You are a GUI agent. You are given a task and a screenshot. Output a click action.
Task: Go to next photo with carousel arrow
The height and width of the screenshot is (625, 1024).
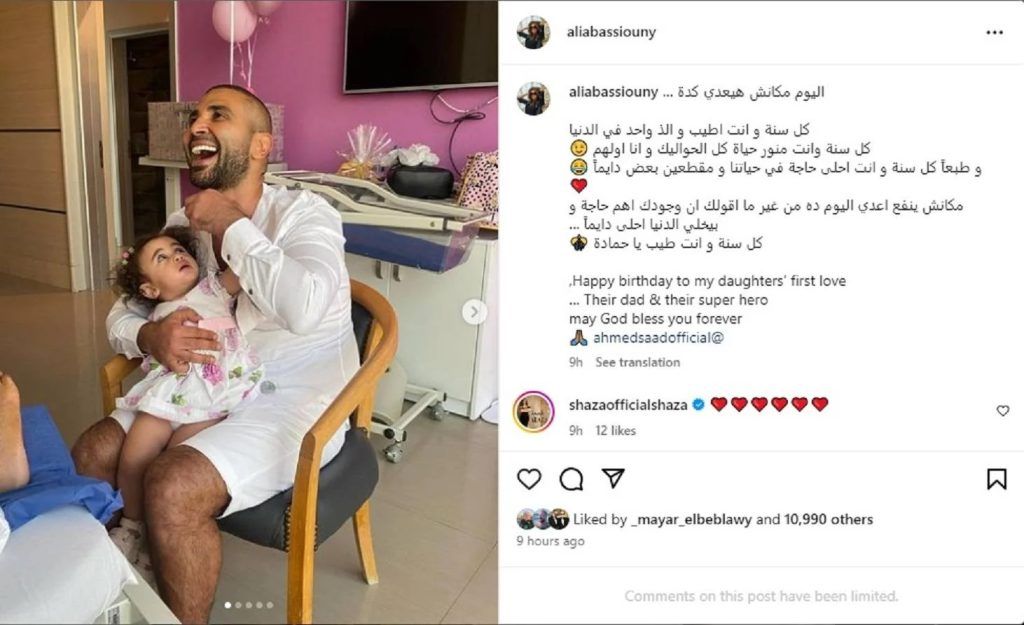(x=474, y=312)
